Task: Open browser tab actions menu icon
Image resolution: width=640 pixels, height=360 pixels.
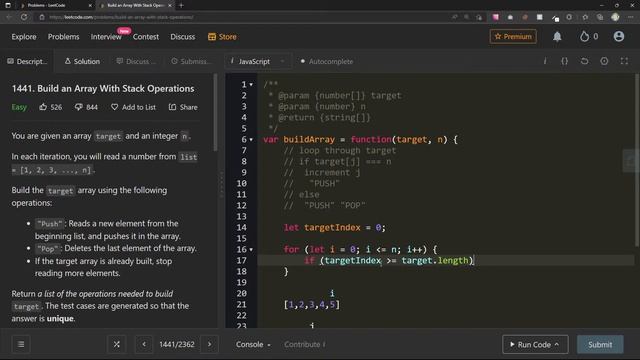Action: [x=8, y=5]
